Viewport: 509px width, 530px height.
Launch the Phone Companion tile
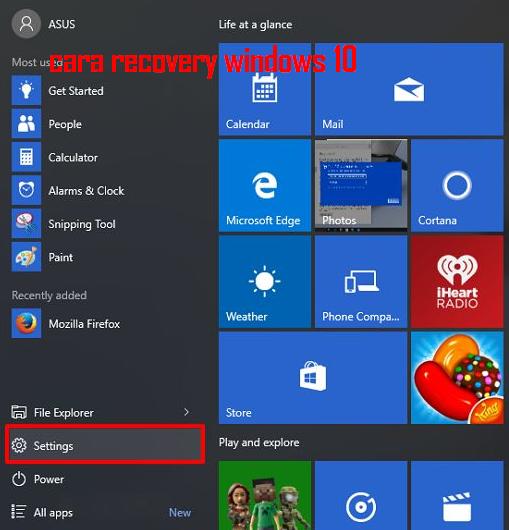(361, 282)
